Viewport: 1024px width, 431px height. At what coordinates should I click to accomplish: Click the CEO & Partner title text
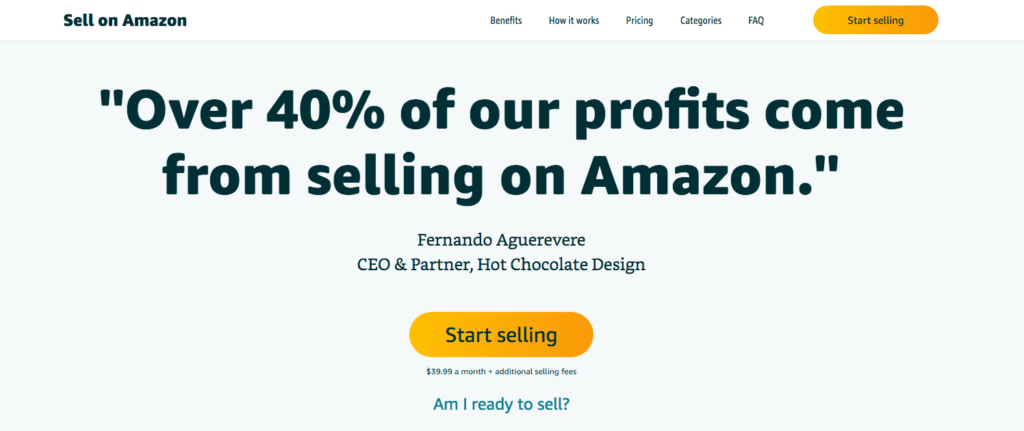pyautogui.click(x=414, y=265)
